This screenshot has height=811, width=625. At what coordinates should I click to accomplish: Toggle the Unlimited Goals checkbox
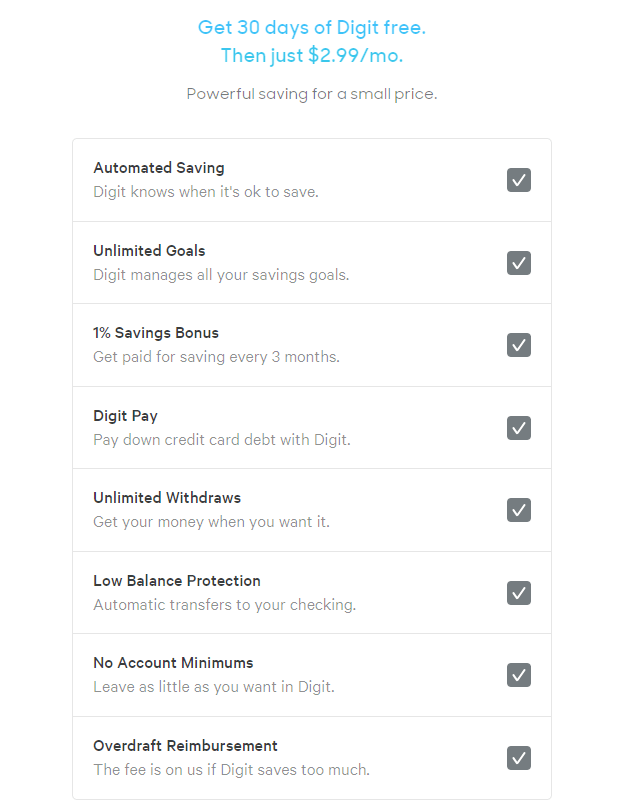tap(518, 263)
